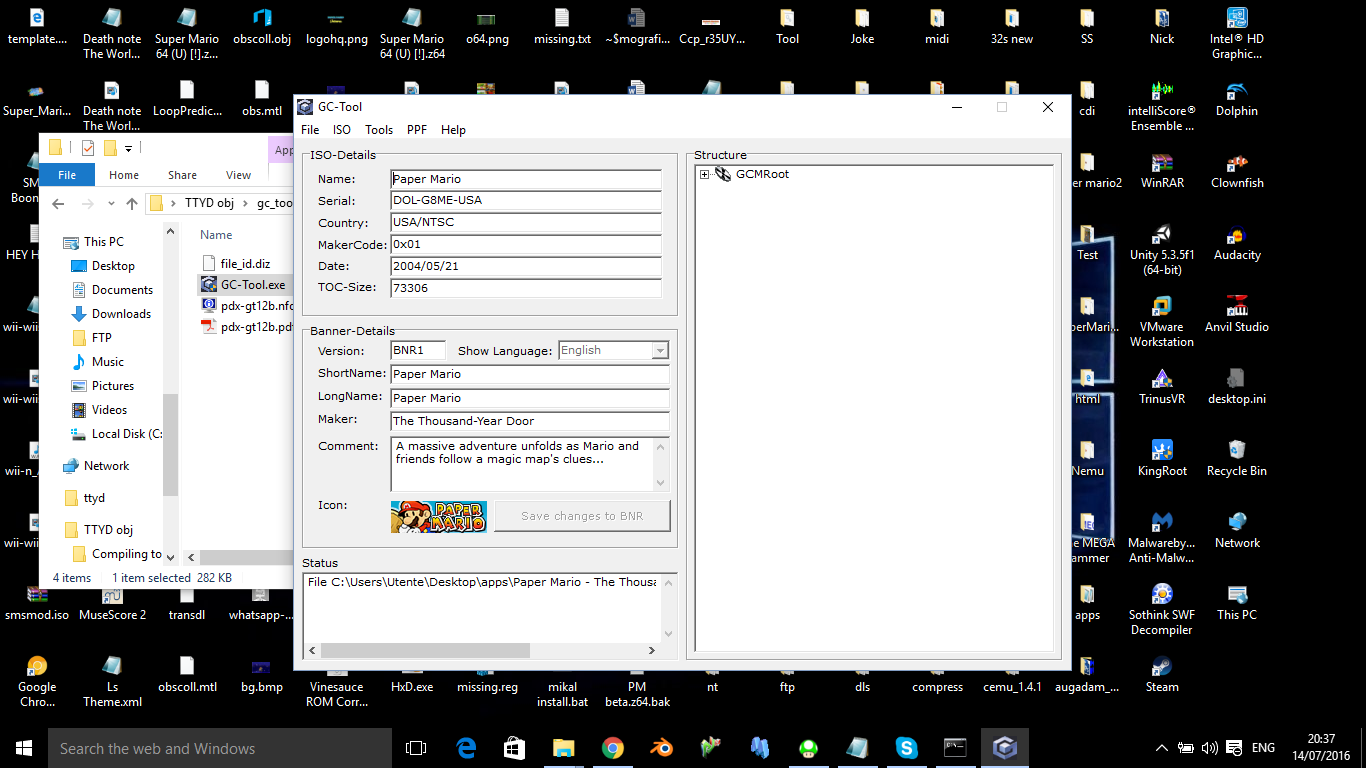The image size is (1366, 768).
Task: Open the ISO menu
Action: (342, 130)
